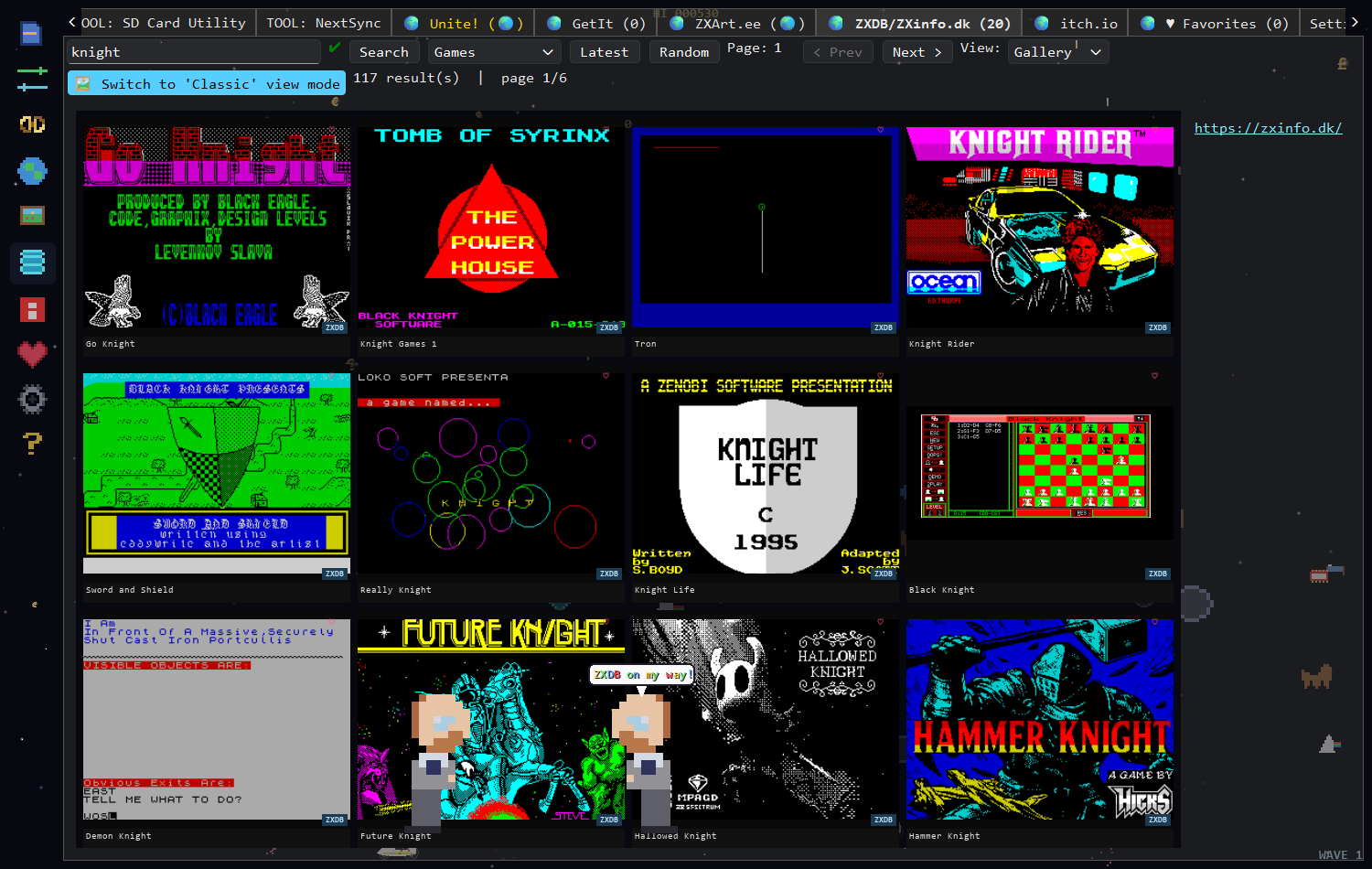This screenshot has height=869, width=1372.
Task: Click the Random button
Action: pos(684,52)
